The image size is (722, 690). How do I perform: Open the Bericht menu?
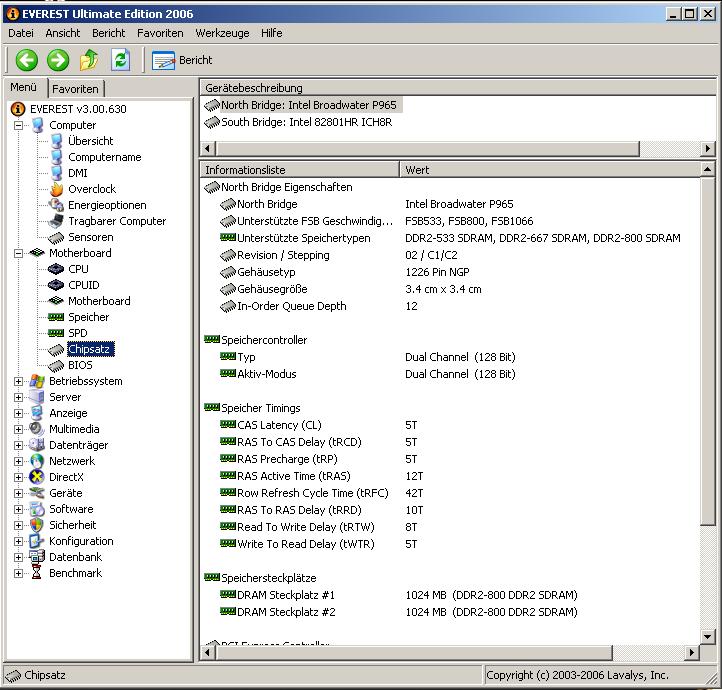[108, 33]
